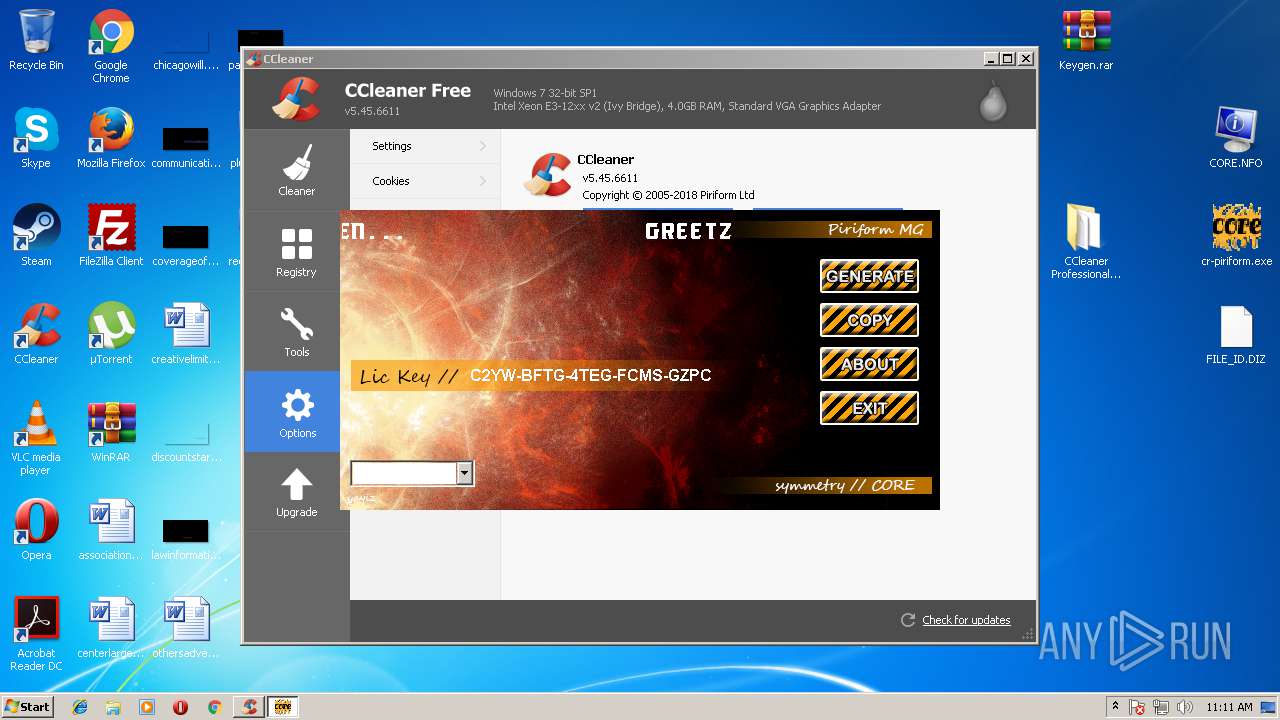This screenshot has width=1280, height=720.
Task: Select Settings in the Options submenu
Action: tap(425, 146)
